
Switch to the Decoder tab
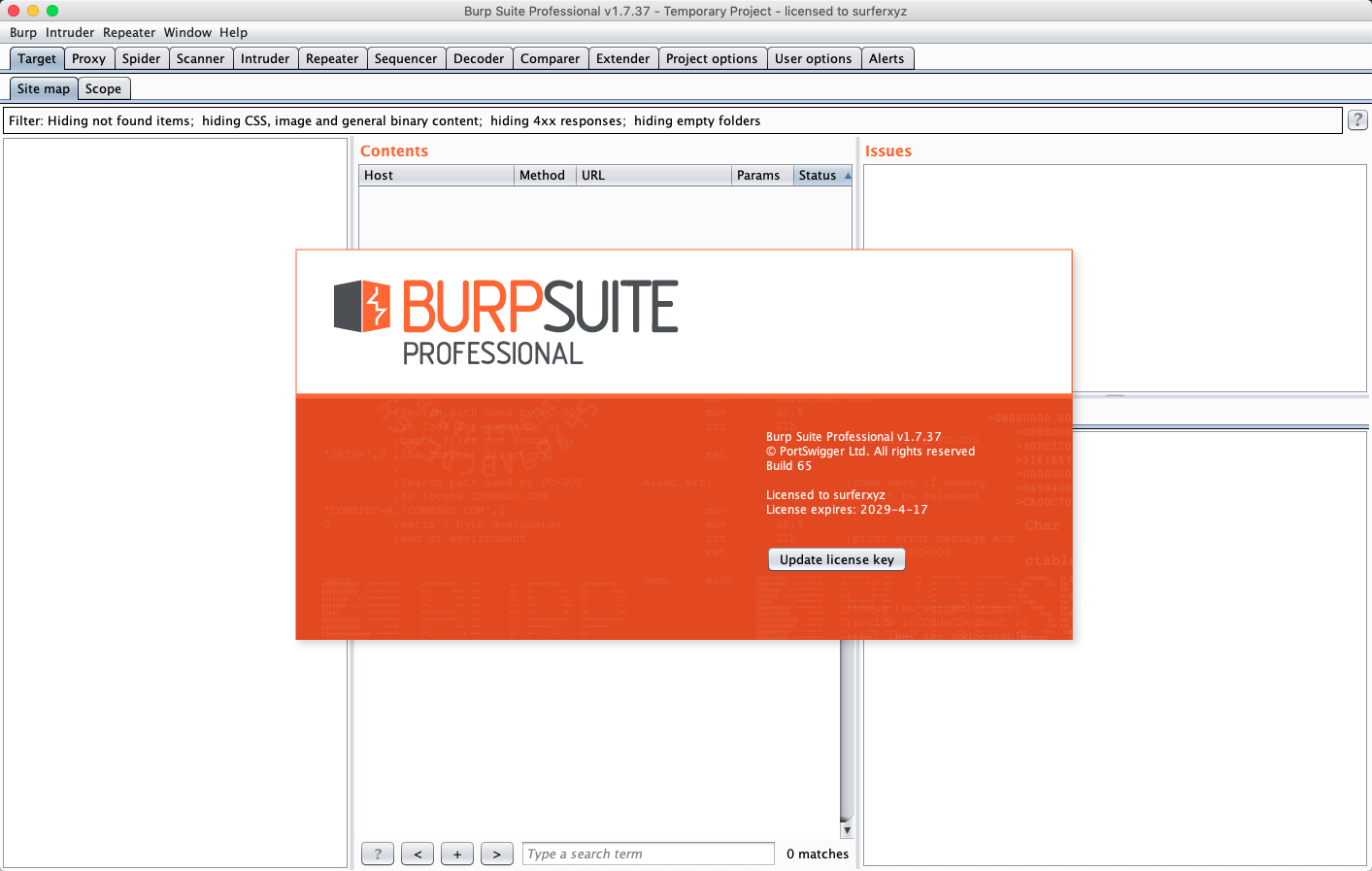[479, 58]
